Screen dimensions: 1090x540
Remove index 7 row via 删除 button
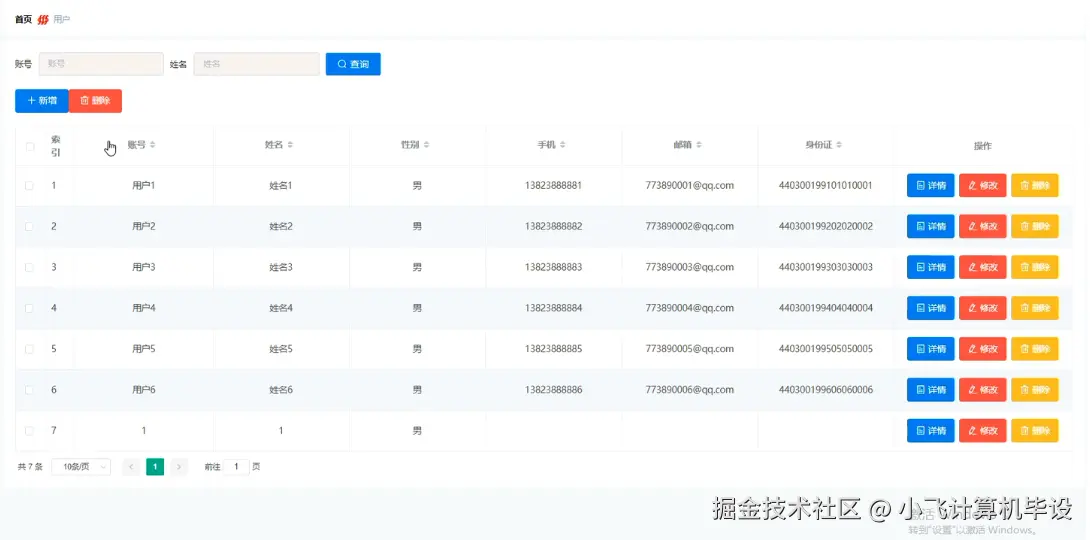(1034, 431)
